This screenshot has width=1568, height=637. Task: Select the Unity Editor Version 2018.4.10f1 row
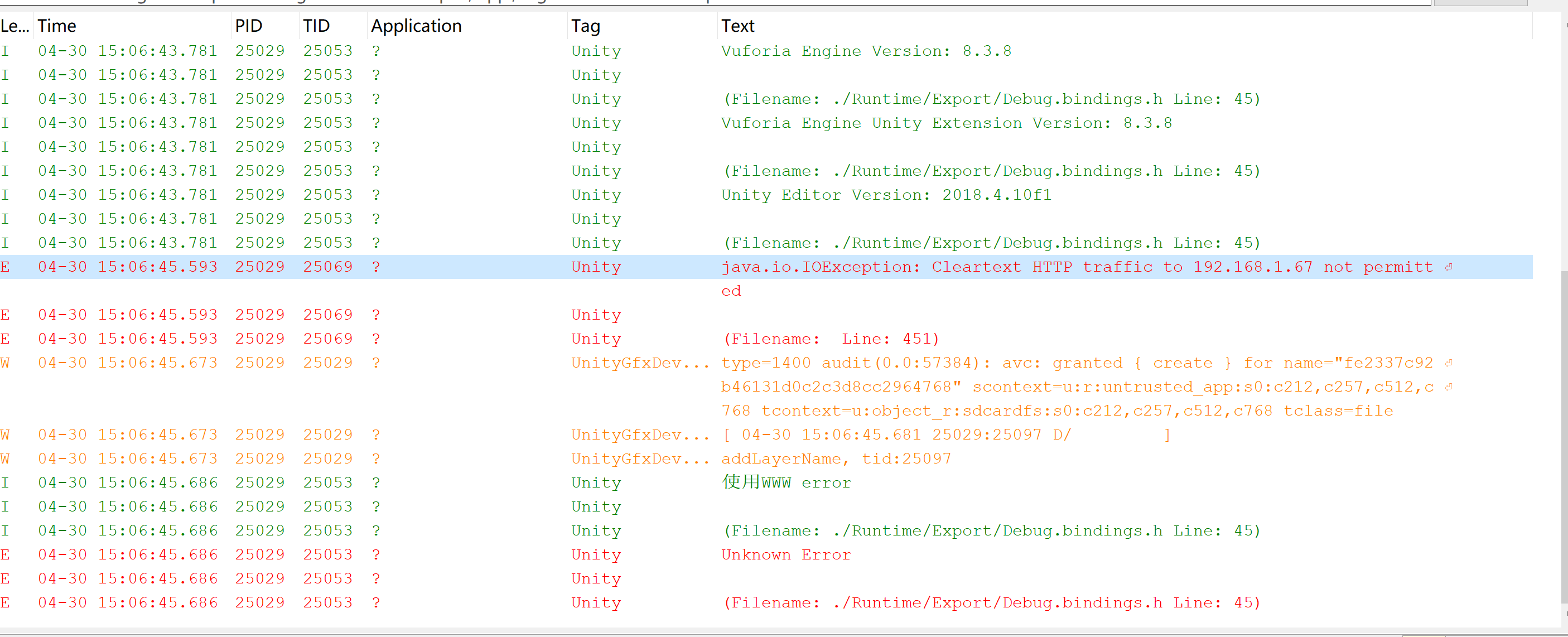click(x=886, y=195)
